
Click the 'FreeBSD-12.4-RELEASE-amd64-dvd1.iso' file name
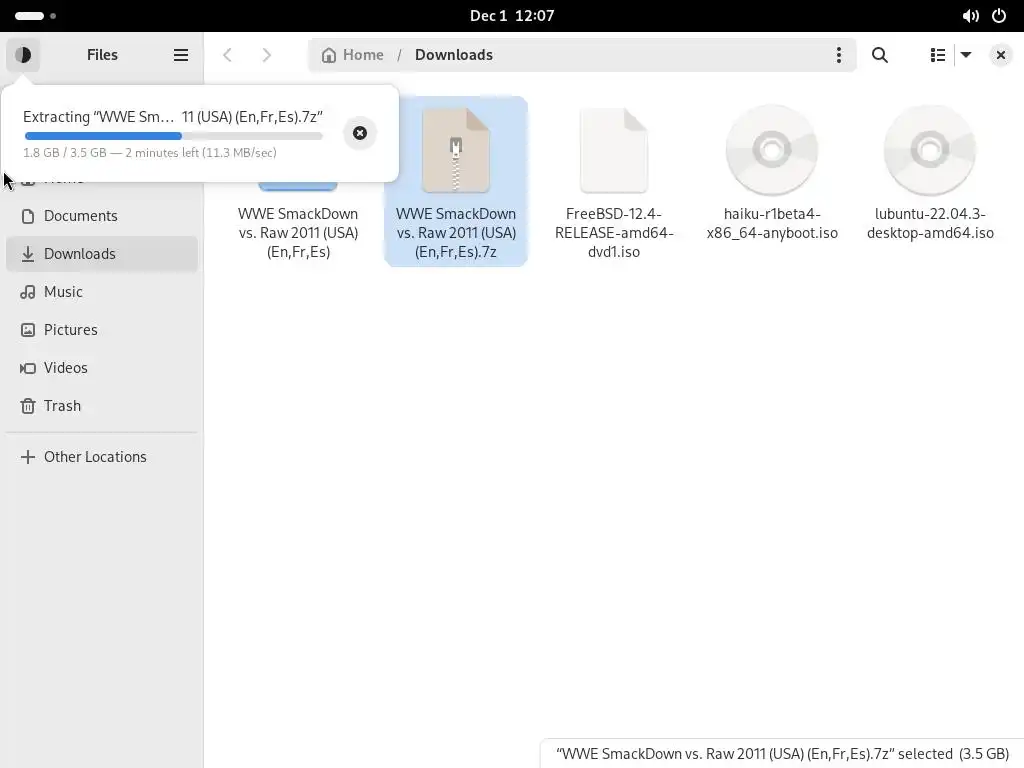[614, 232]
